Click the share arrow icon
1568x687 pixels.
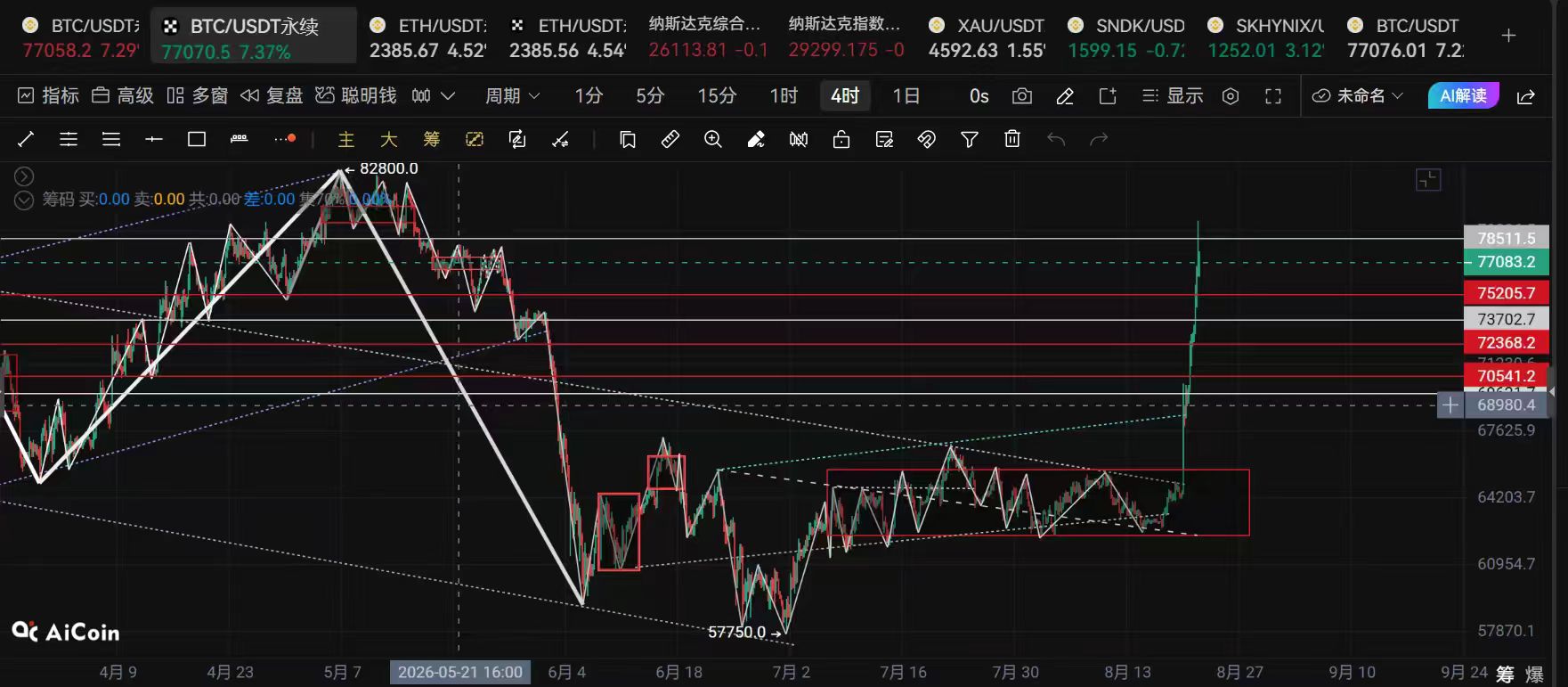click(1526, 95)
